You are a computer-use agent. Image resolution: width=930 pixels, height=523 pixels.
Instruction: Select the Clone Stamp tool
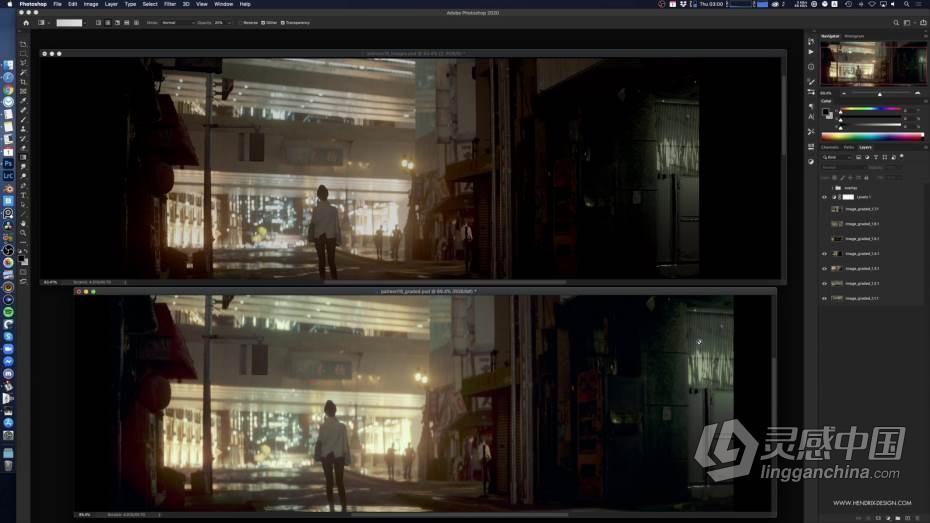pos(23,129)
